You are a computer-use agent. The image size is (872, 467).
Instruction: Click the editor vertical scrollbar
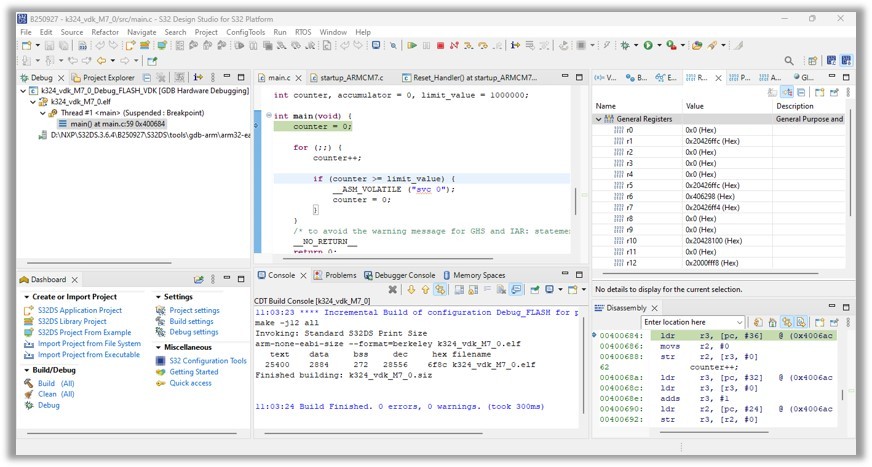click(576, 201)
